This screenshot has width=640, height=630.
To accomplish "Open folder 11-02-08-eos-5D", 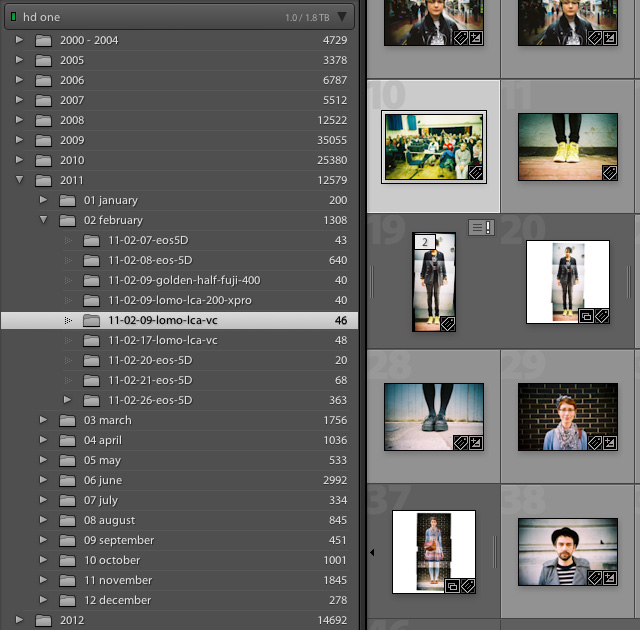I will click(180, 260).
